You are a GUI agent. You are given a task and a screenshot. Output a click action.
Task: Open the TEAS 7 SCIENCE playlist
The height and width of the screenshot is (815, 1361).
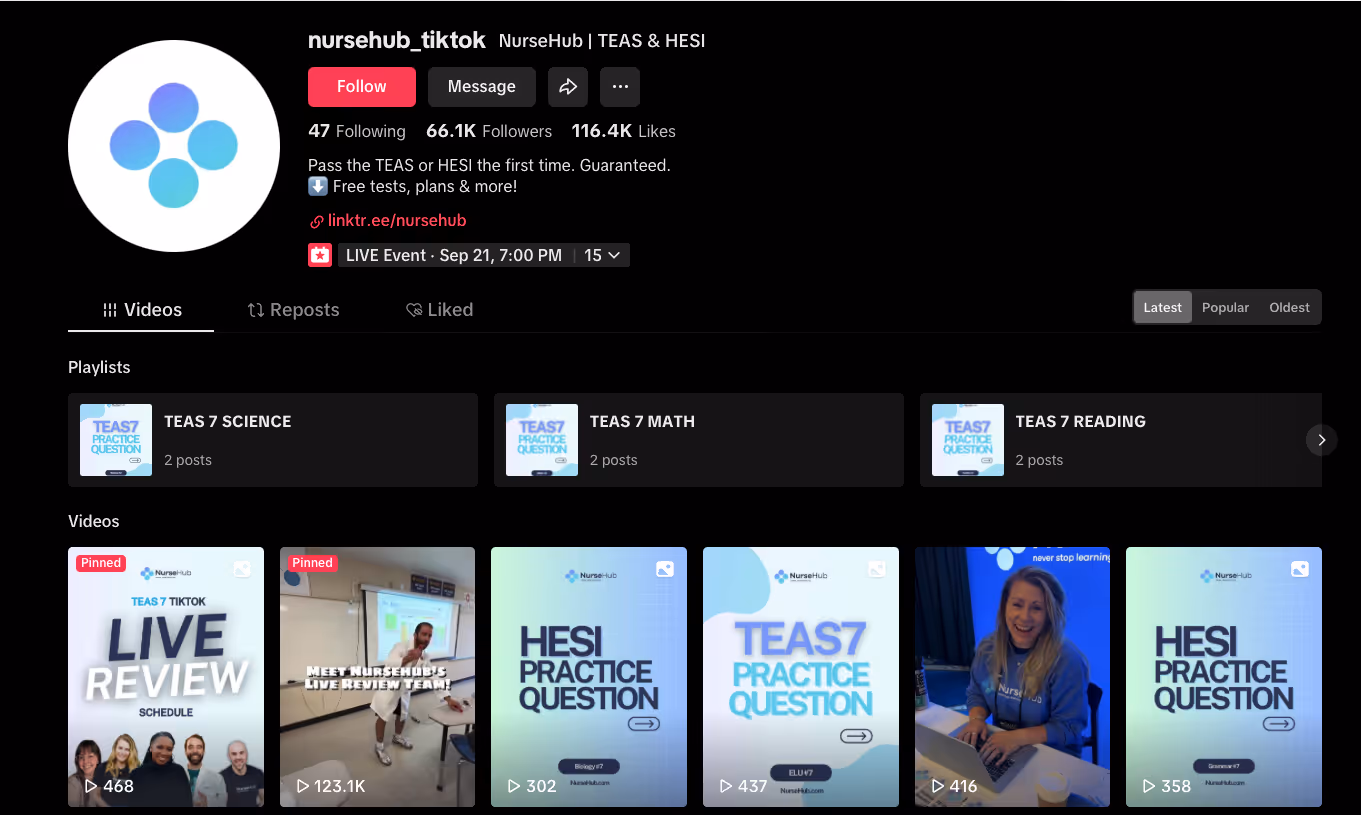click(x=273, y=440)
